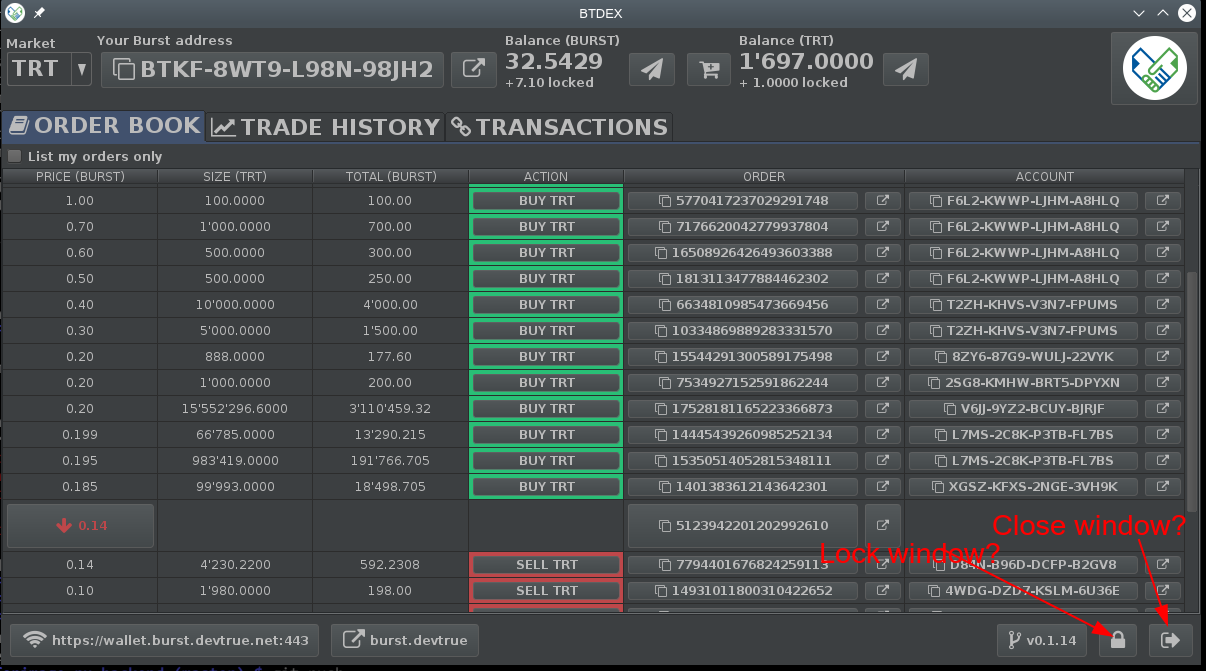The image size is (1206, 671).
Task: Open order 10334869889283331570 in explorer
Action: tap(883, 330)
